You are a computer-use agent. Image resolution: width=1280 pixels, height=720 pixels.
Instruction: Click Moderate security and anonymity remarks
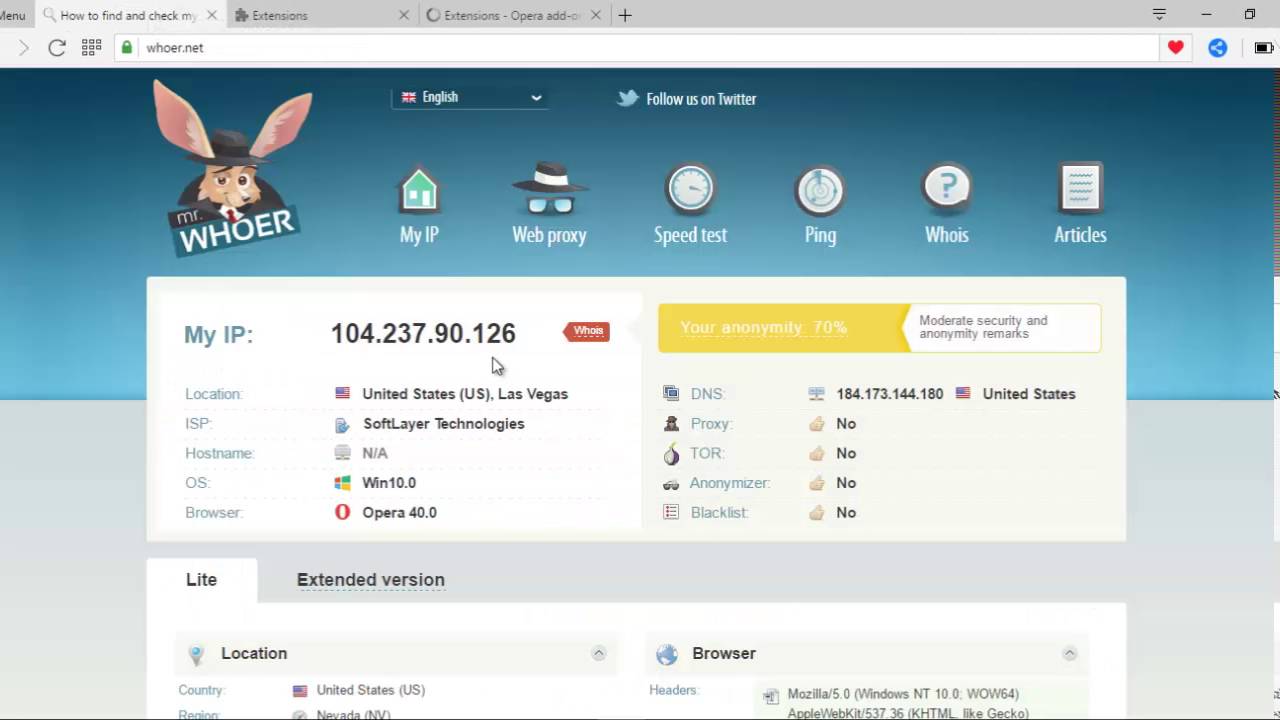[x=983, y=327]
